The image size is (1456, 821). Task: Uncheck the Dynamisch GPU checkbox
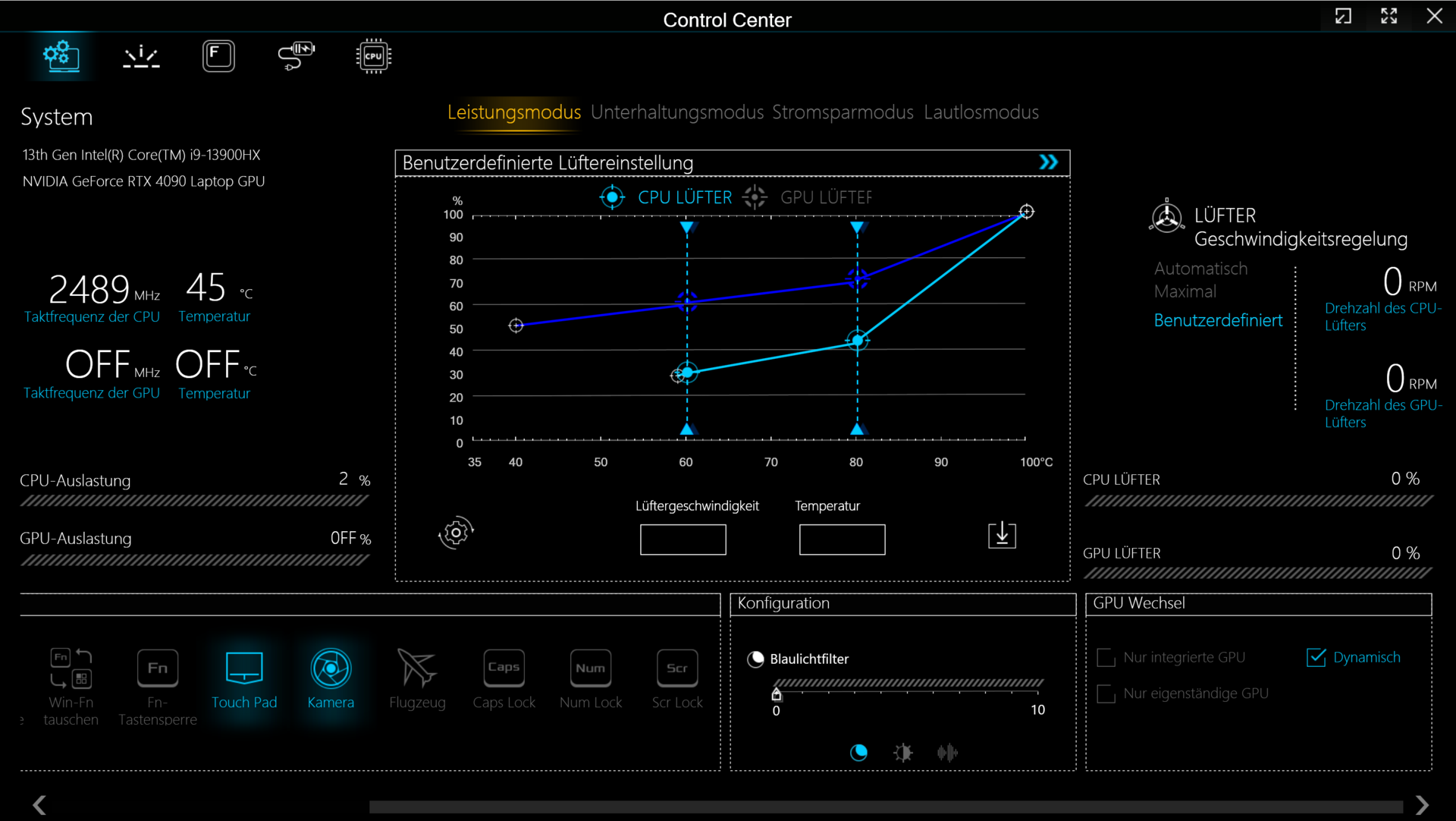(1316, 658)
